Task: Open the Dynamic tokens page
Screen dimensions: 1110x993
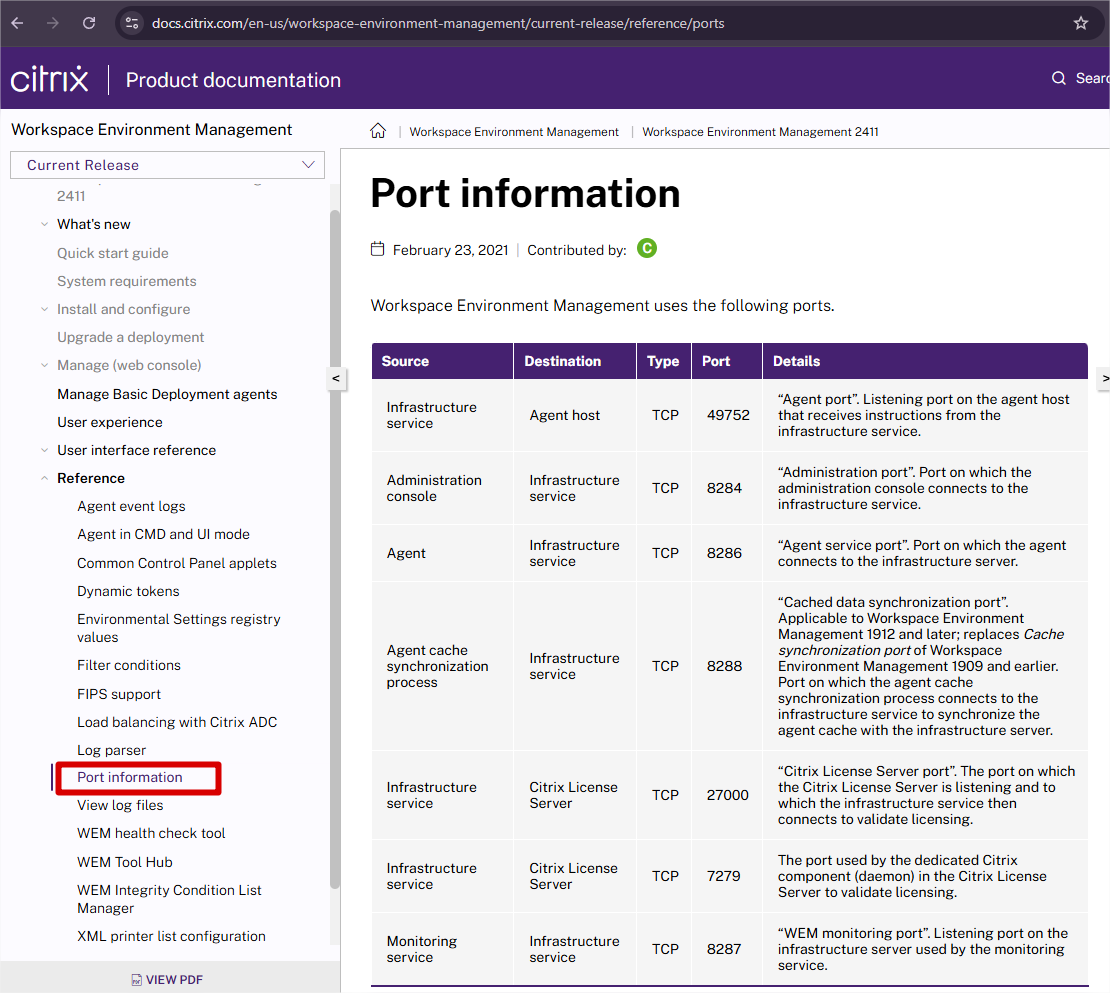Action: click(x=128, y=591)
